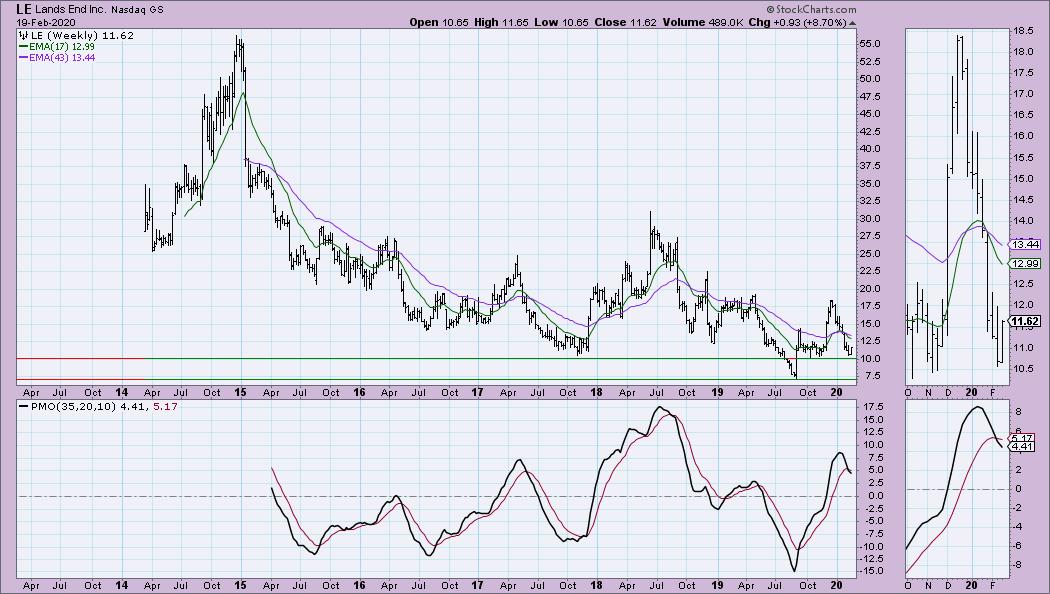Image resolution: width=1050 pixels, height=594 pixels.
Task: Click the EMA(17) 12.99 legend entry
Action: point(62,47)
